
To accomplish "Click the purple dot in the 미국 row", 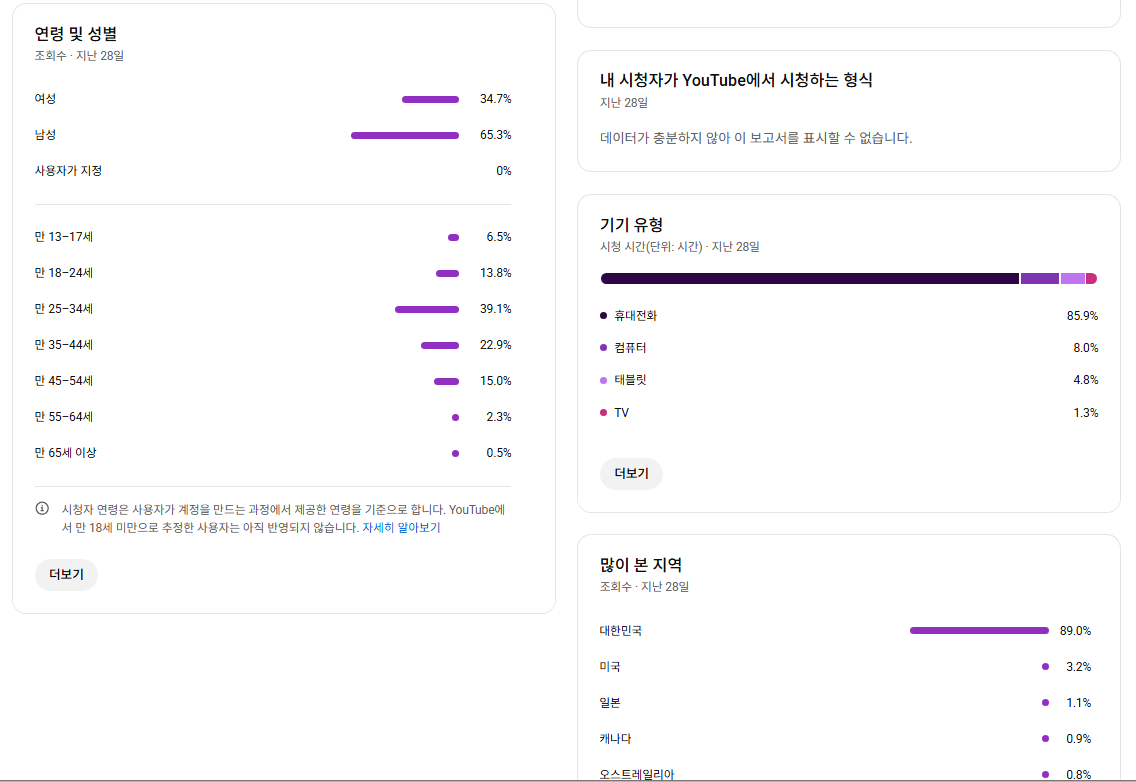I will click(1045, 667).
